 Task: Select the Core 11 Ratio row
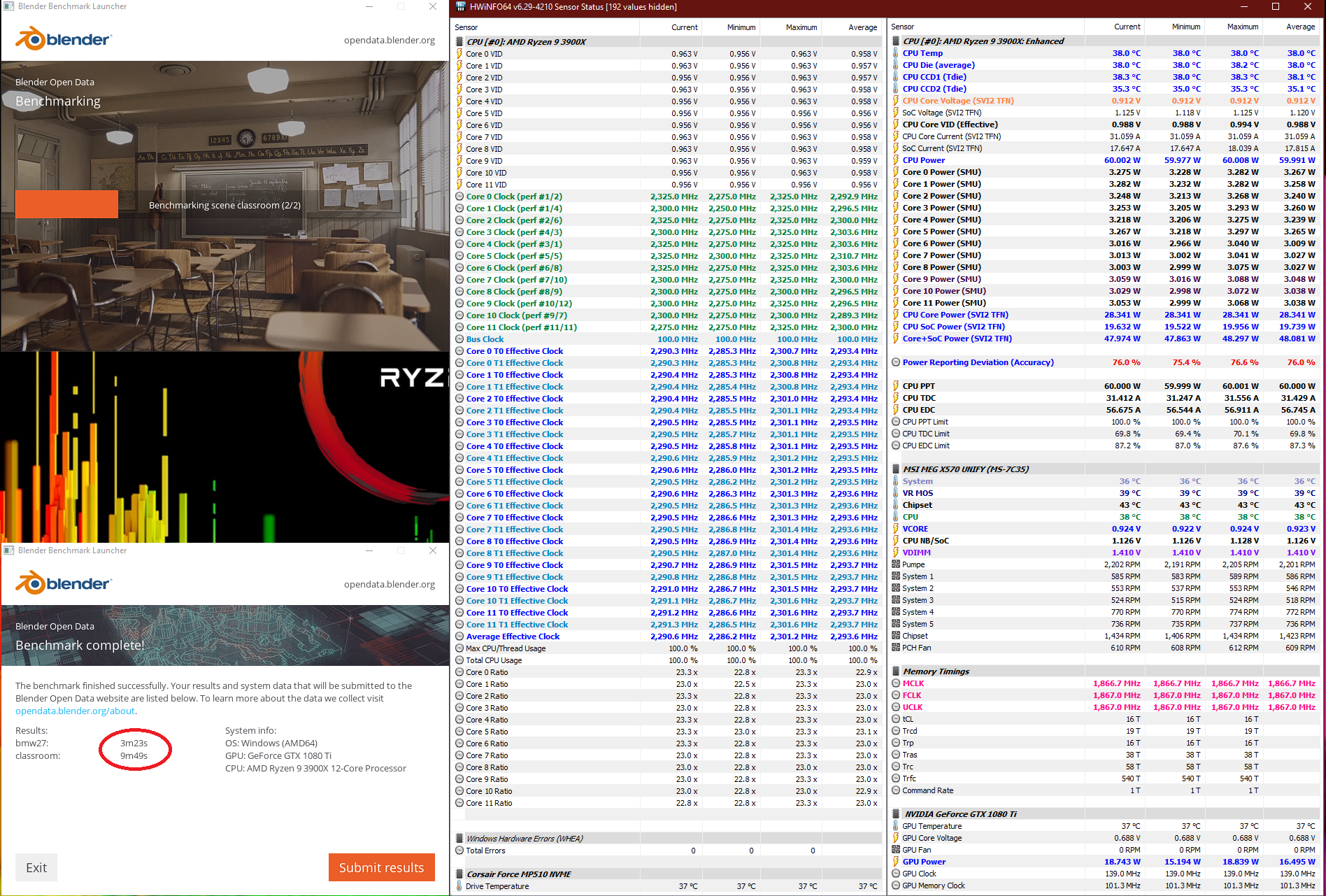tap(667, 803)
